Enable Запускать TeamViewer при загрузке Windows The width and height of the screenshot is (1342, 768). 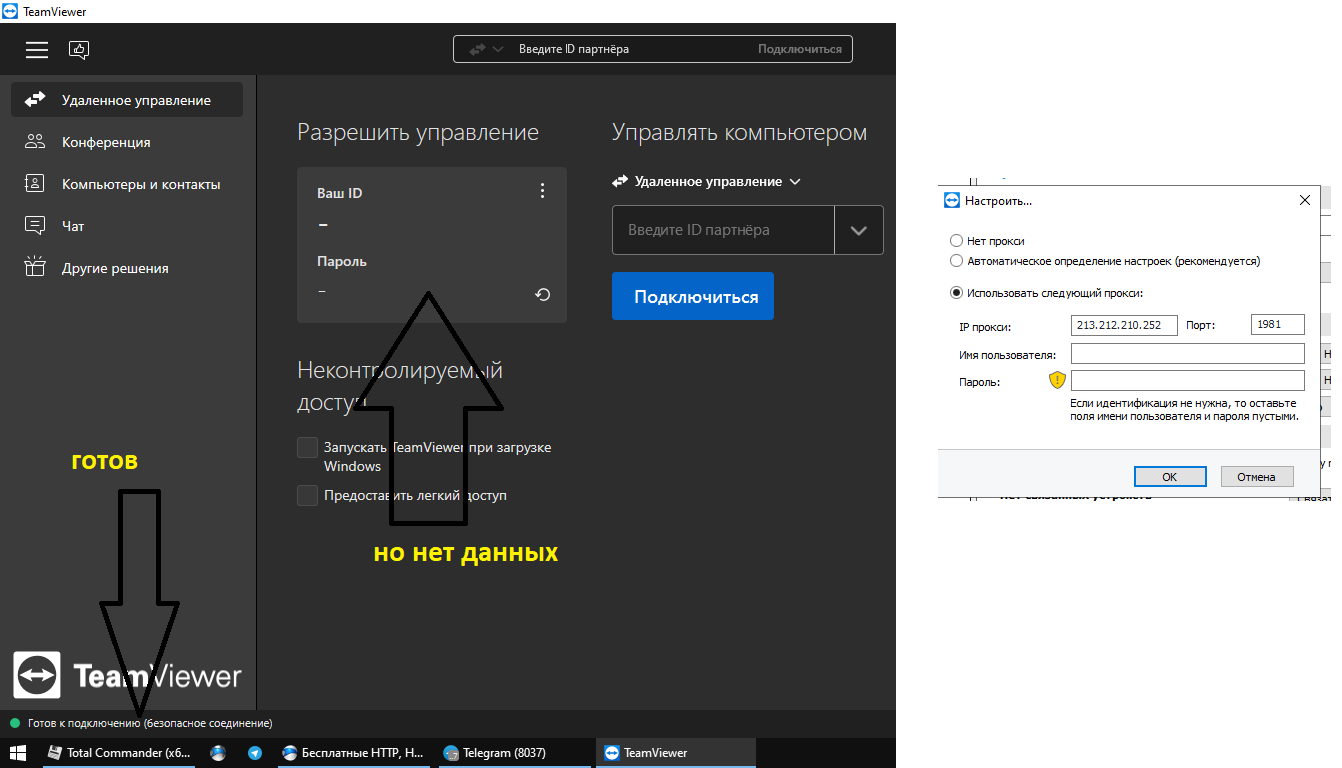[x=307, y=447]
